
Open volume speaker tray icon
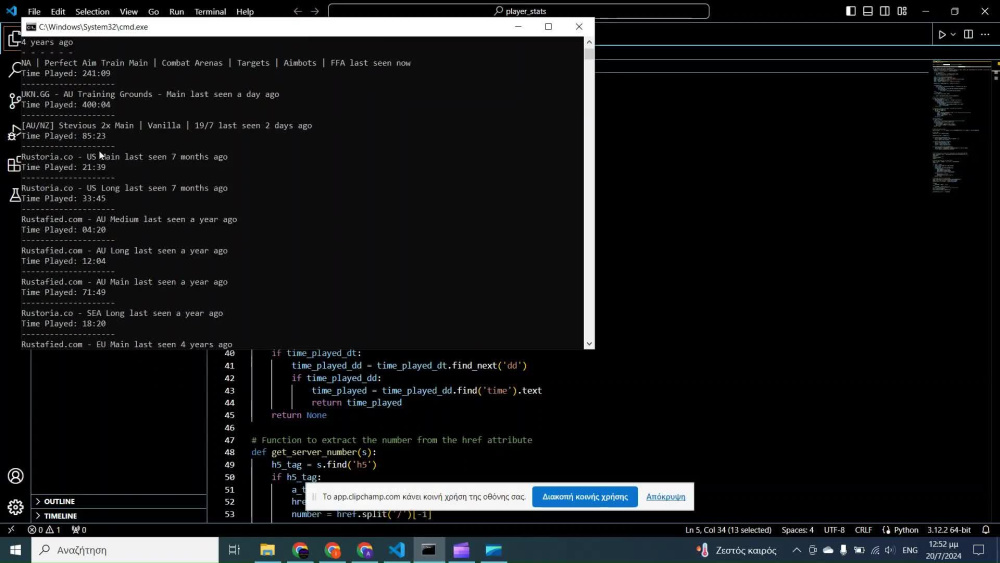coord(890,550)
